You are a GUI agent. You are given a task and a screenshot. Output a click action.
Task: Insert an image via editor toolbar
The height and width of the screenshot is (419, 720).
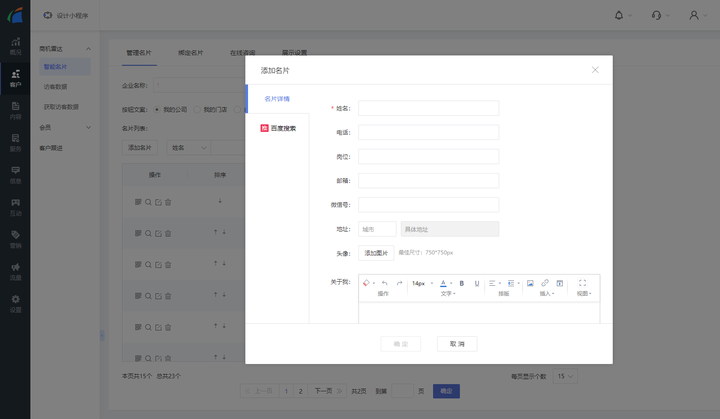(x=530, y=283)
